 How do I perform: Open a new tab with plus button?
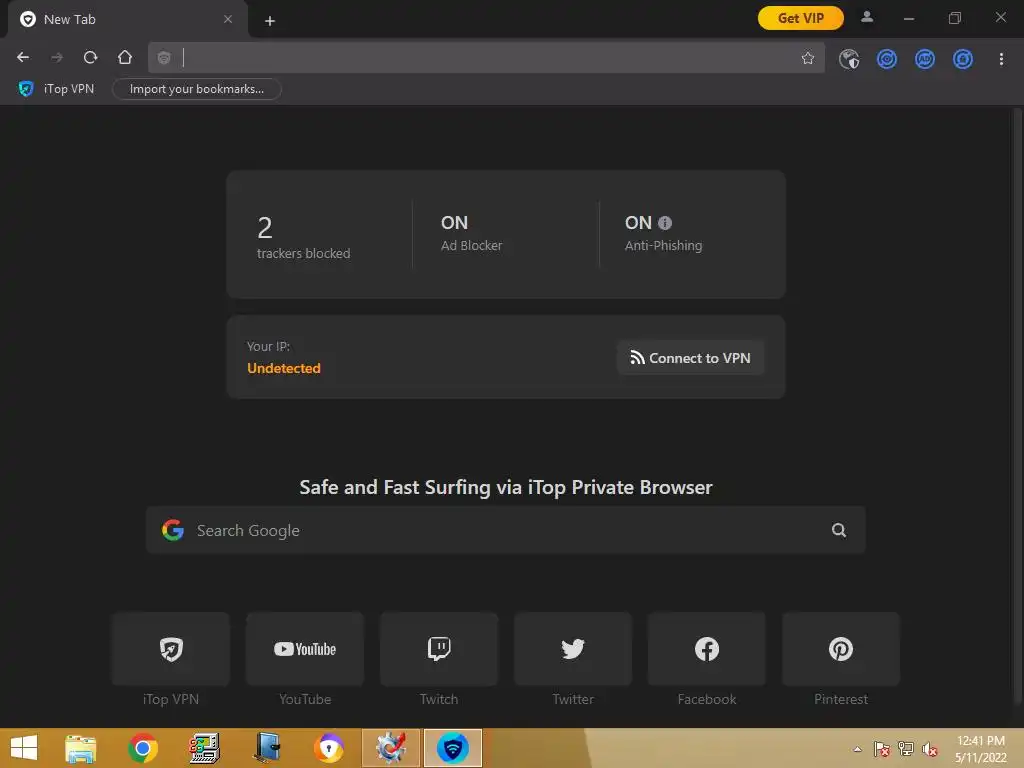270,21
